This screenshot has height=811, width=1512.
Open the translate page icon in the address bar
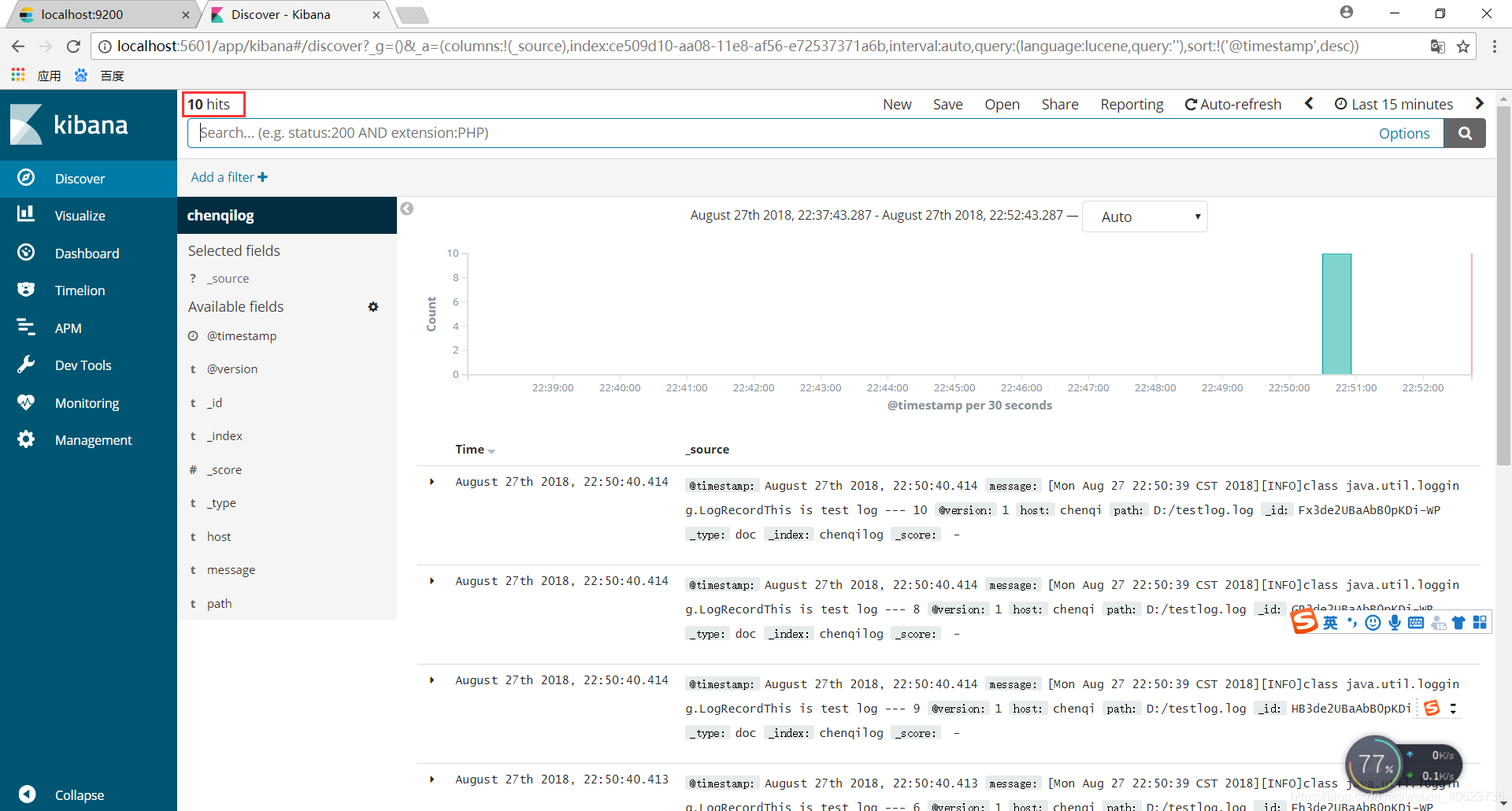[x=1438, y=46]
